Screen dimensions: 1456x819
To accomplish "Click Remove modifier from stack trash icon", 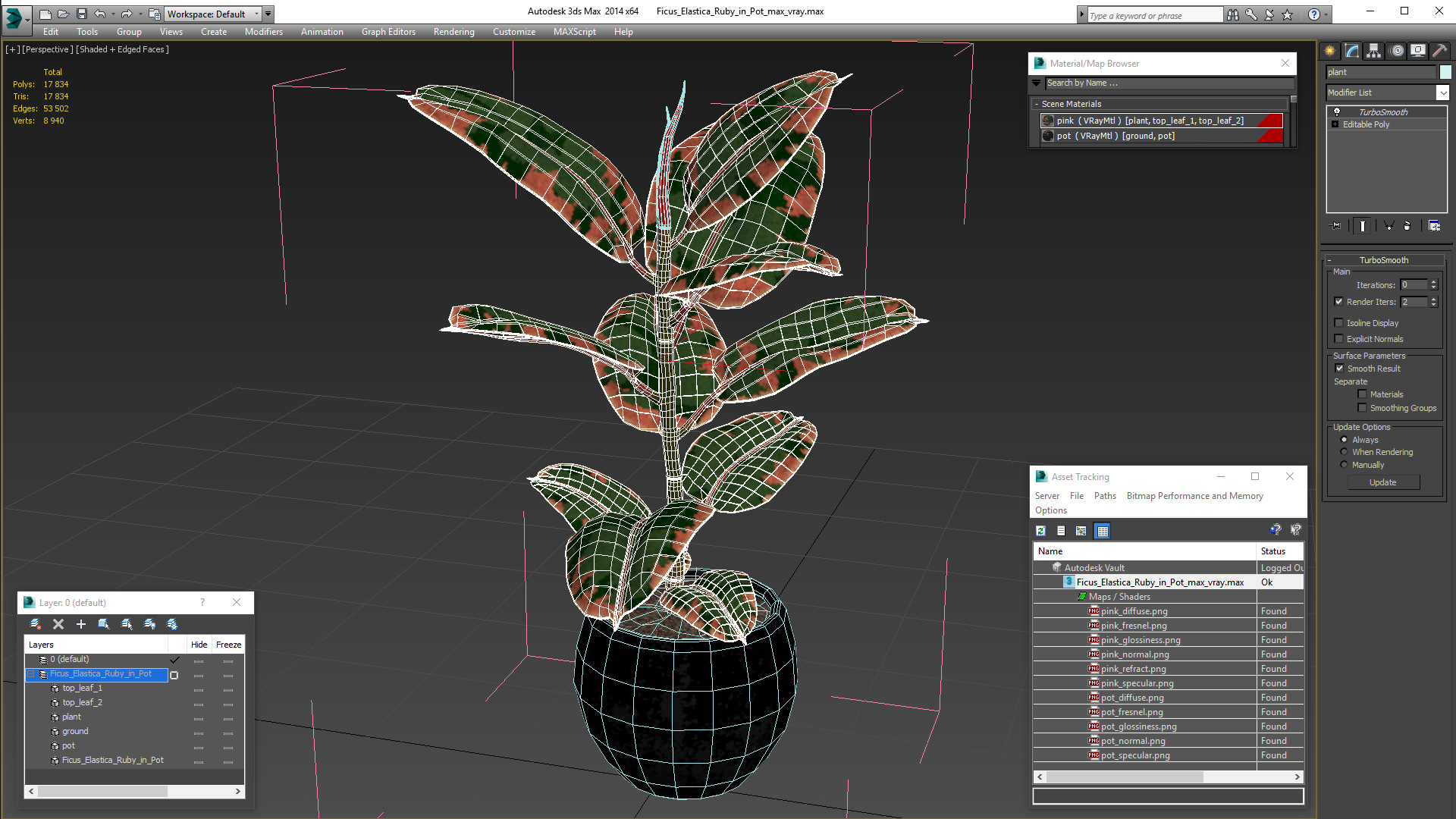I will [x=1407, y=226].
